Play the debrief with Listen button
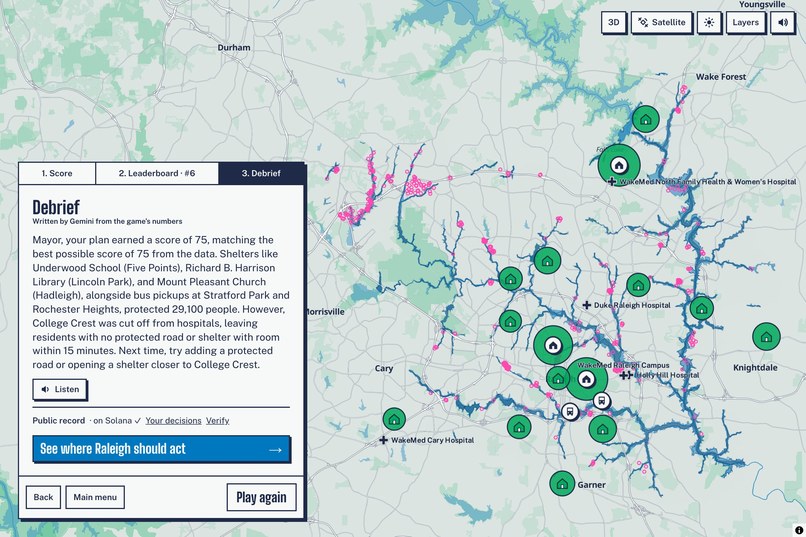The image size is (806, 537). pyautogui.click(x=60, y=389)
